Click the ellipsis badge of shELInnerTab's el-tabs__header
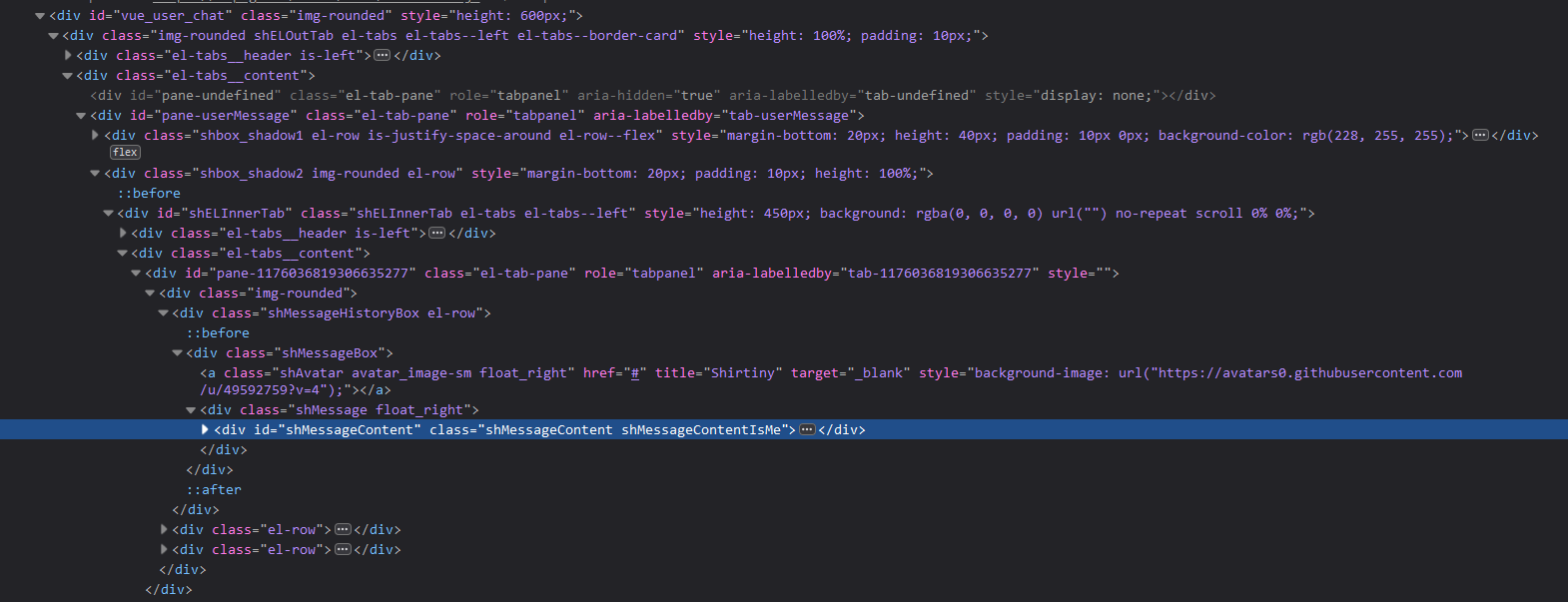The image size is (1568, 602). coord(436,234)
